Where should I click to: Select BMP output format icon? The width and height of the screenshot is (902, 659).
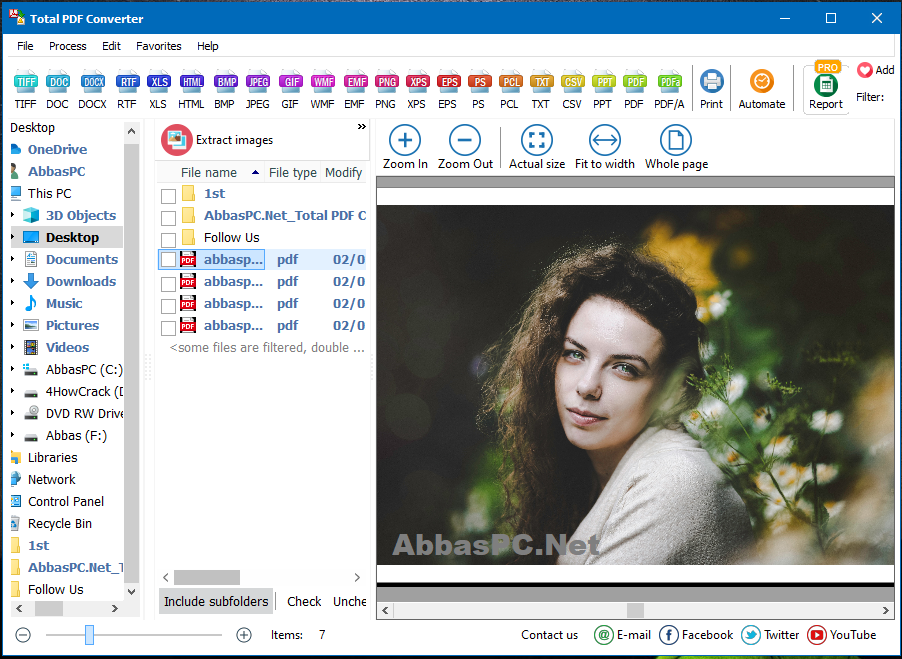pyautogui.click(x=225, y=90)
